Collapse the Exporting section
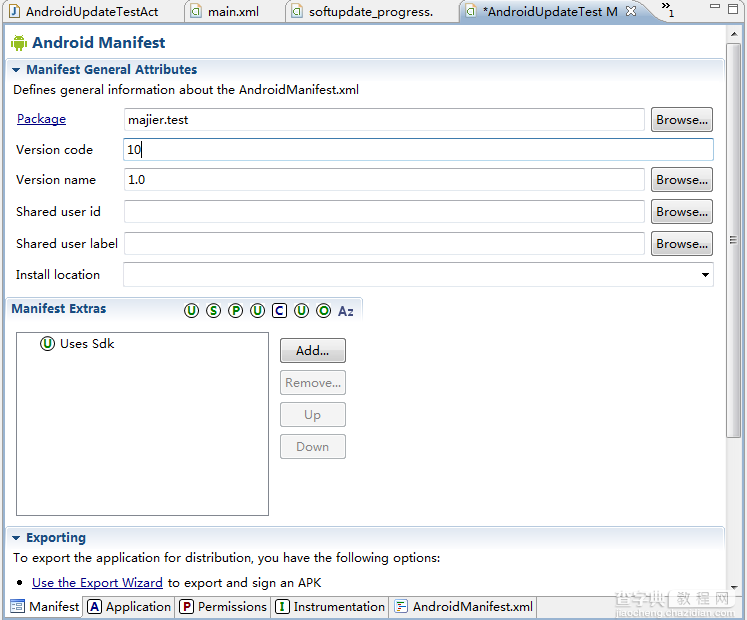The width and height of the screenshot is (747, 620). point(16,538)
